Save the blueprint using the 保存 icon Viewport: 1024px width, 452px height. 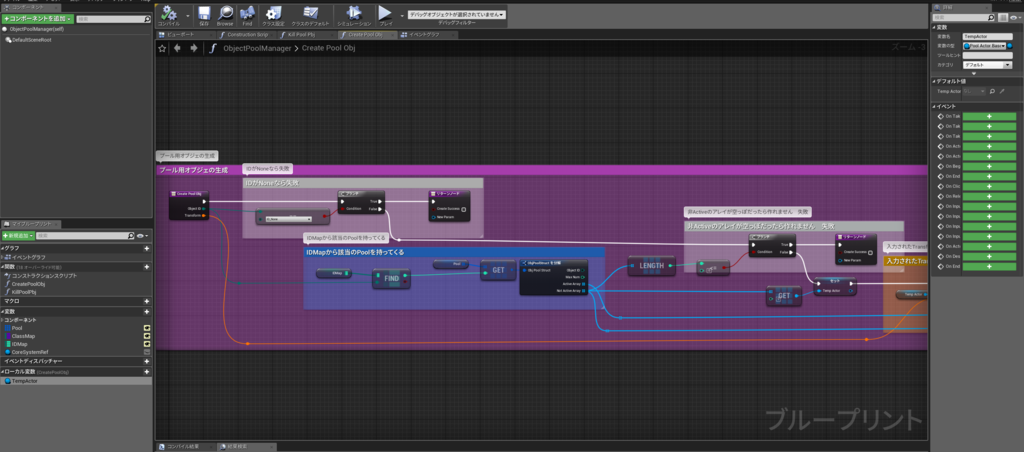(204, 15)
